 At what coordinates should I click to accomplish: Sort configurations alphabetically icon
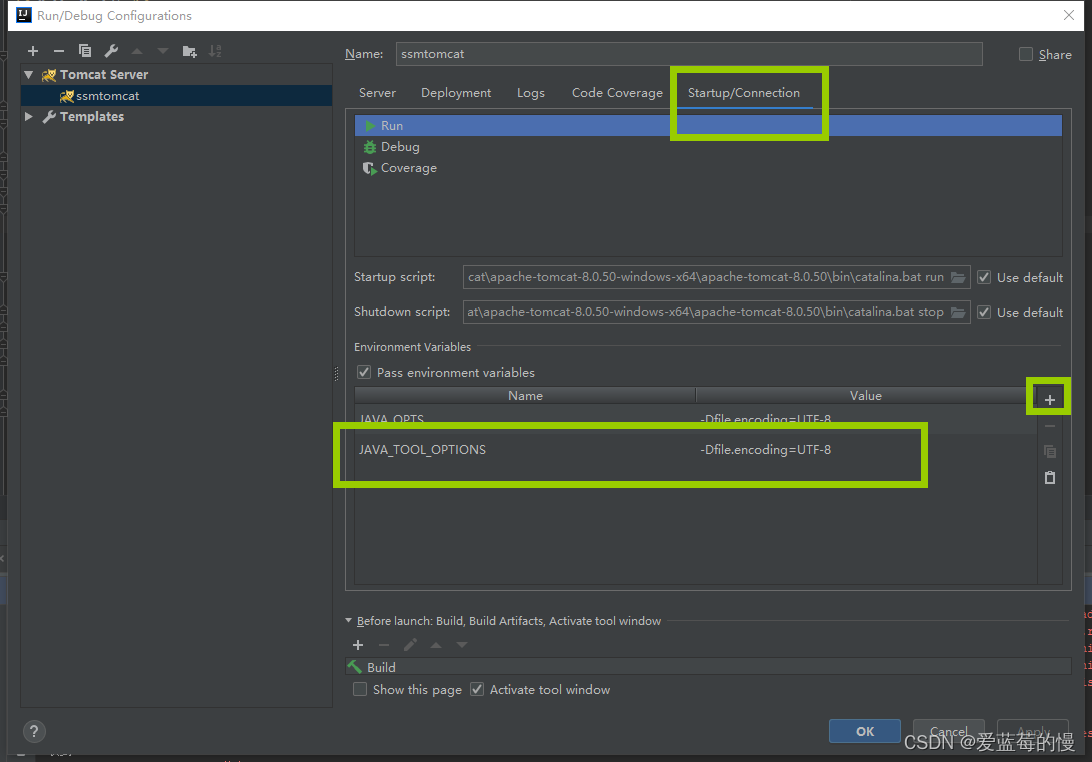215,51
